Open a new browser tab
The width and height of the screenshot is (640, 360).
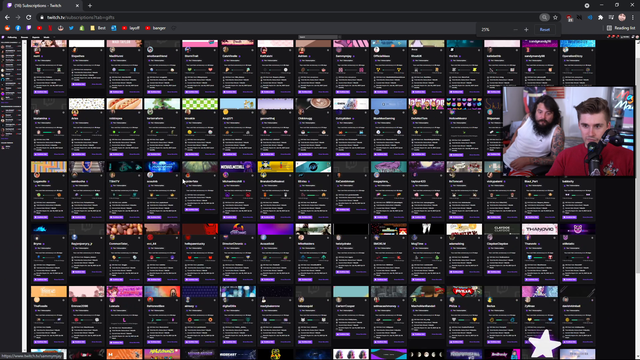coord(90,6)
